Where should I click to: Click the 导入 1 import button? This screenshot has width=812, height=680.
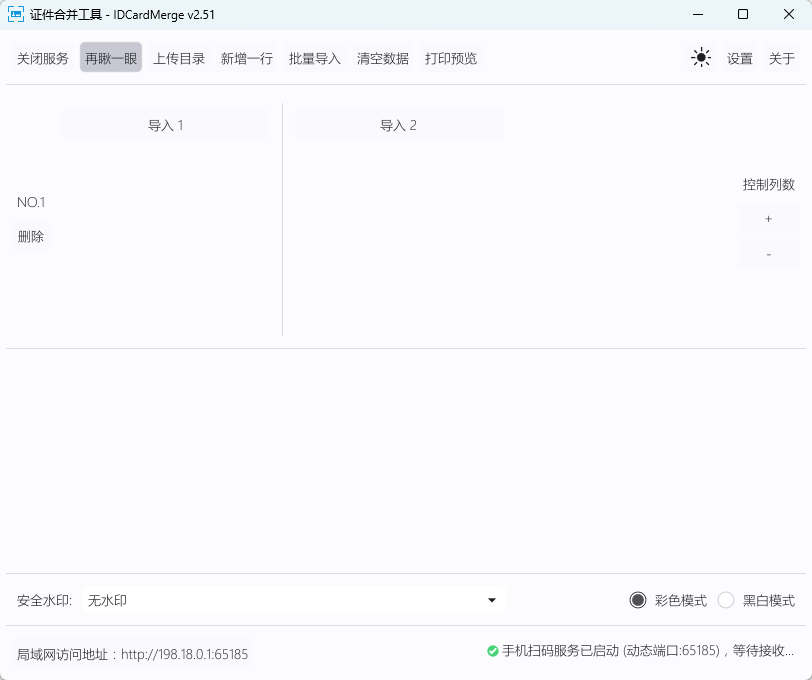pyautogui.click(x=166, y=125)
